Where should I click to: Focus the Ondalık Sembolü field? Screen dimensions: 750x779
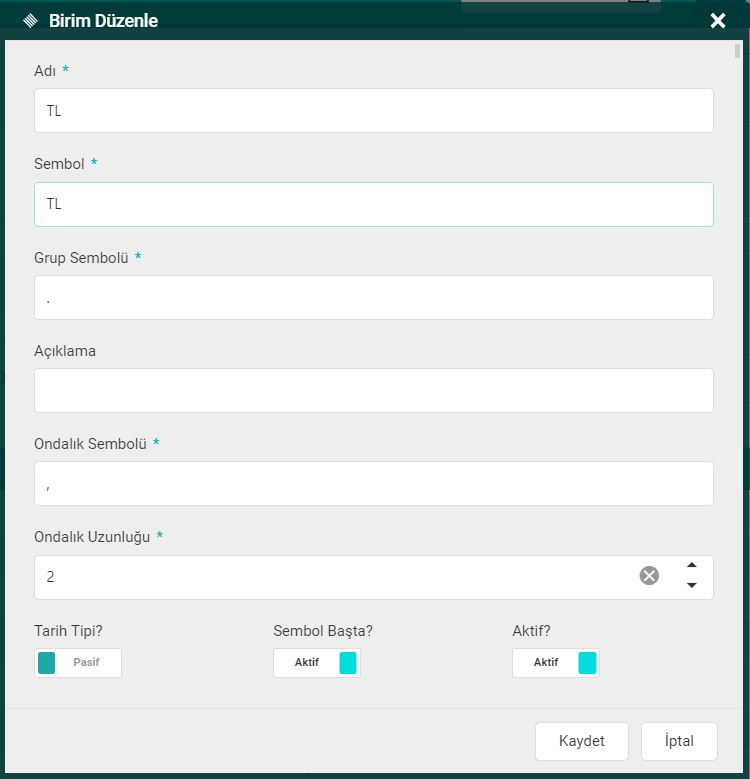point(373,483)
